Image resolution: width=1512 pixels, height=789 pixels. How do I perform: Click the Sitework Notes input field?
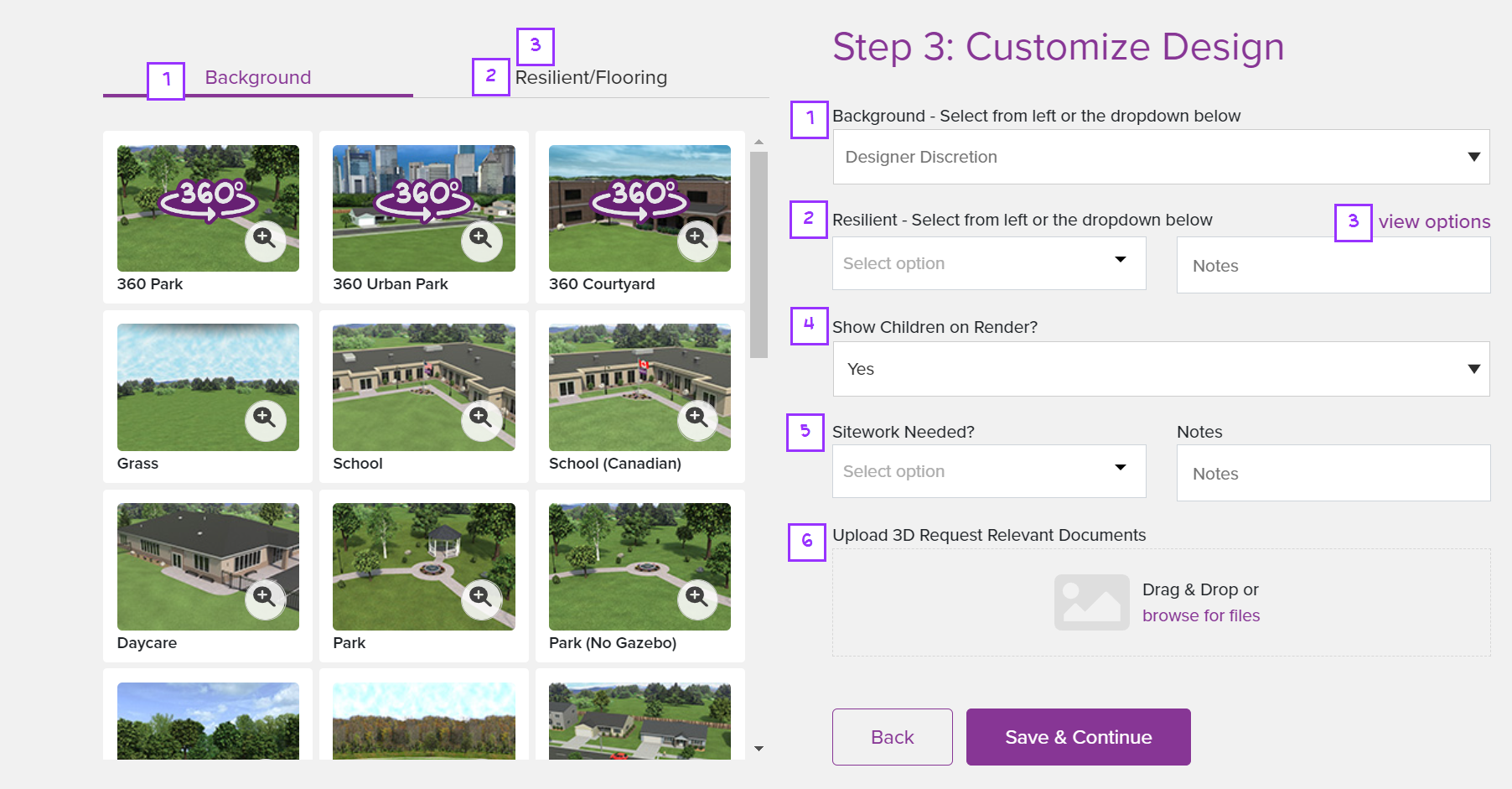[1333, 473]
